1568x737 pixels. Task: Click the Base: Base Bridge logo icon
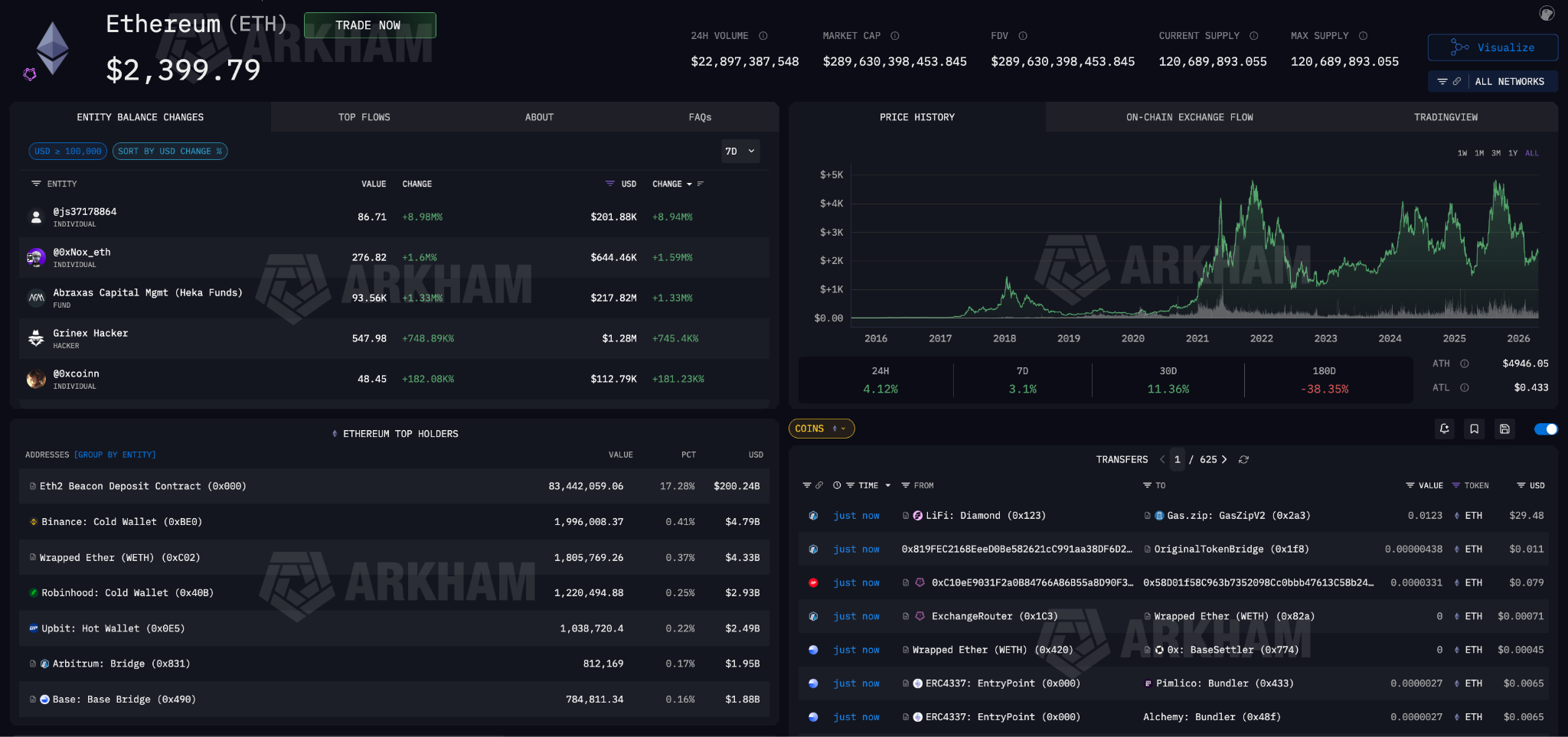tap(44, 699)
